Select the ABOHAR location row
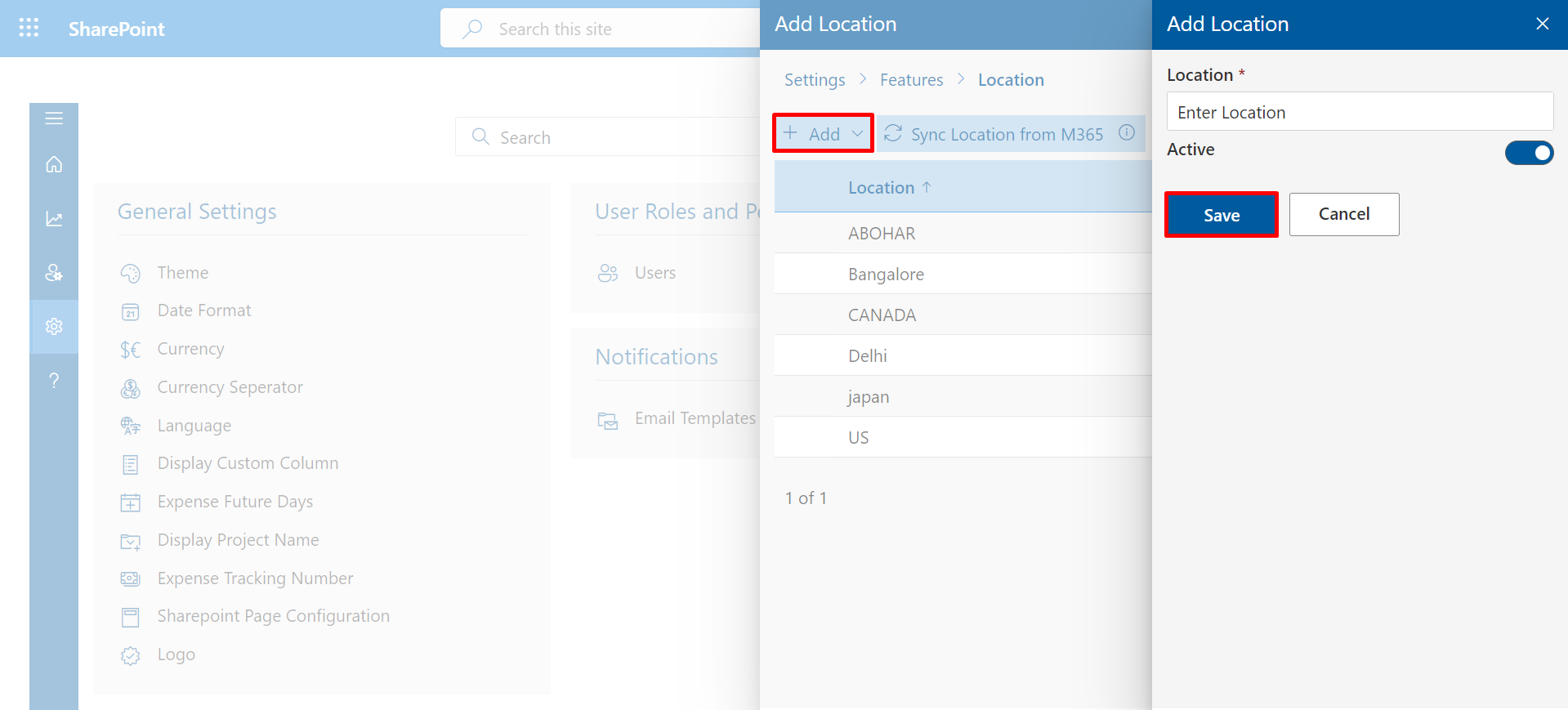This screenshot has height=710, width=1568. 963,233
